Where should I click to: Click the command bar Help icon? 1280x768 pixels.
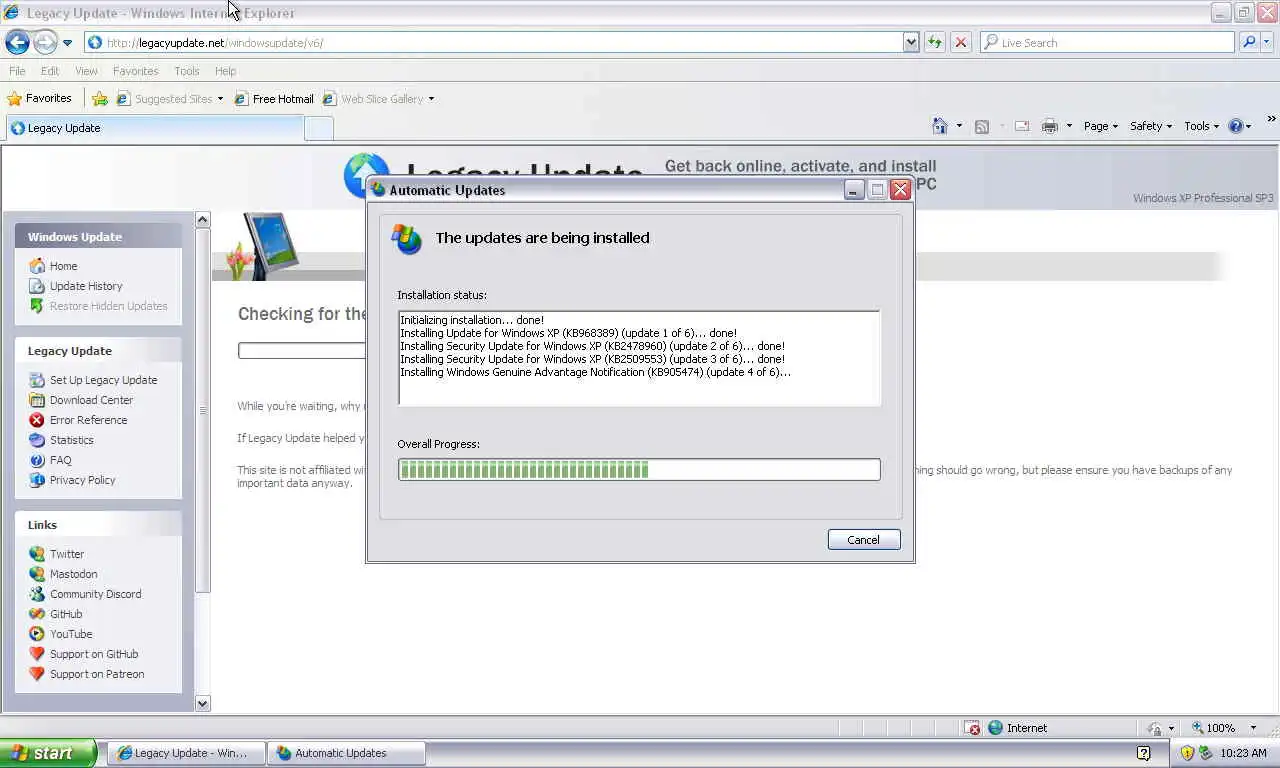[x=1236, y=126]
